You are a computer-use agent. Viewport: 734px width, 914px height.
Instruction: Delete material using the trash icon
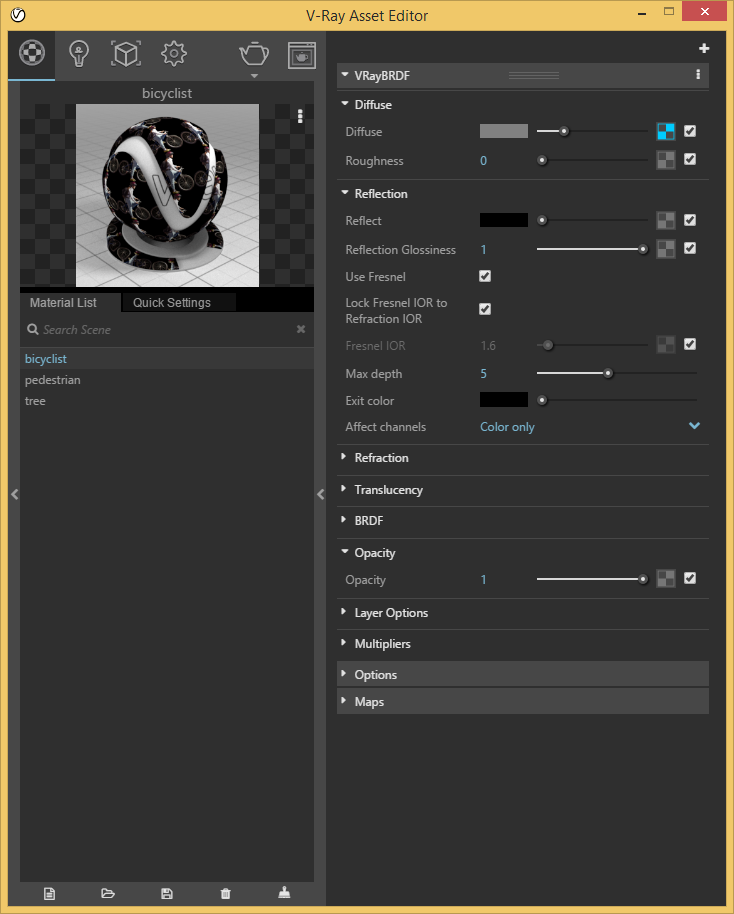226,894
